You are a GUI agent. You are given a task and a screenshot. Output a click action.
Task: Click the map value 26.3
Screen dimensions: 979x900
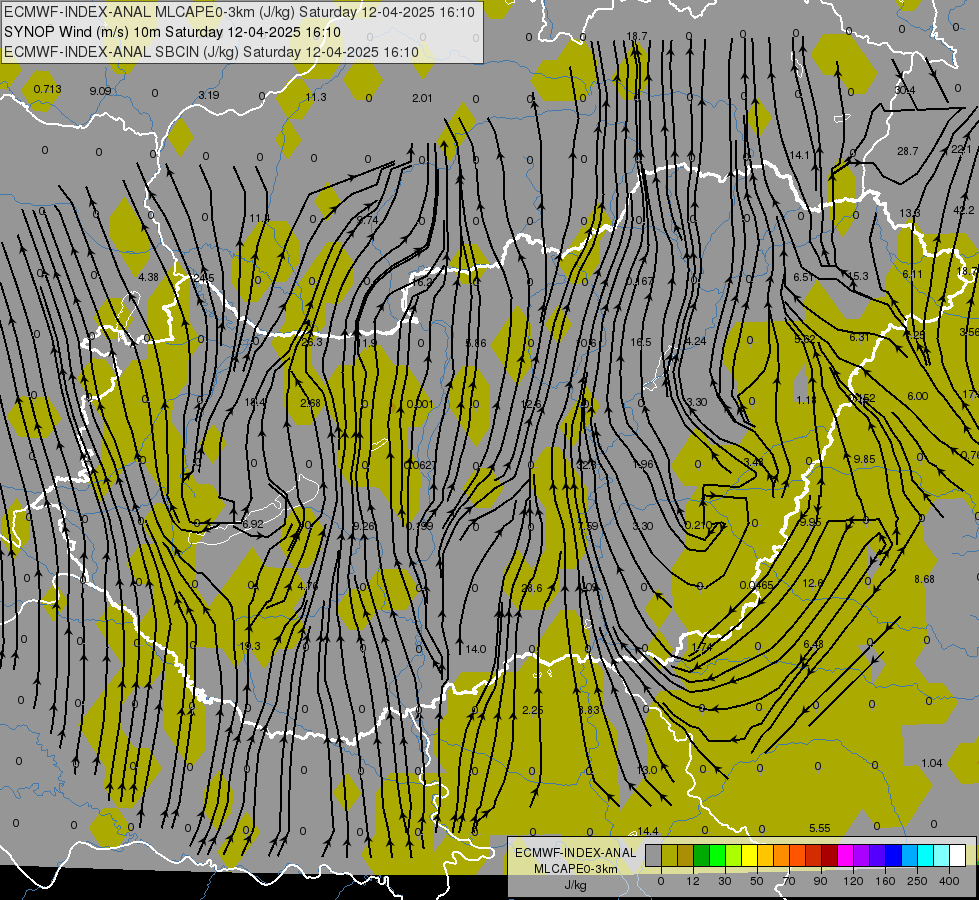(x=312, y=342)
